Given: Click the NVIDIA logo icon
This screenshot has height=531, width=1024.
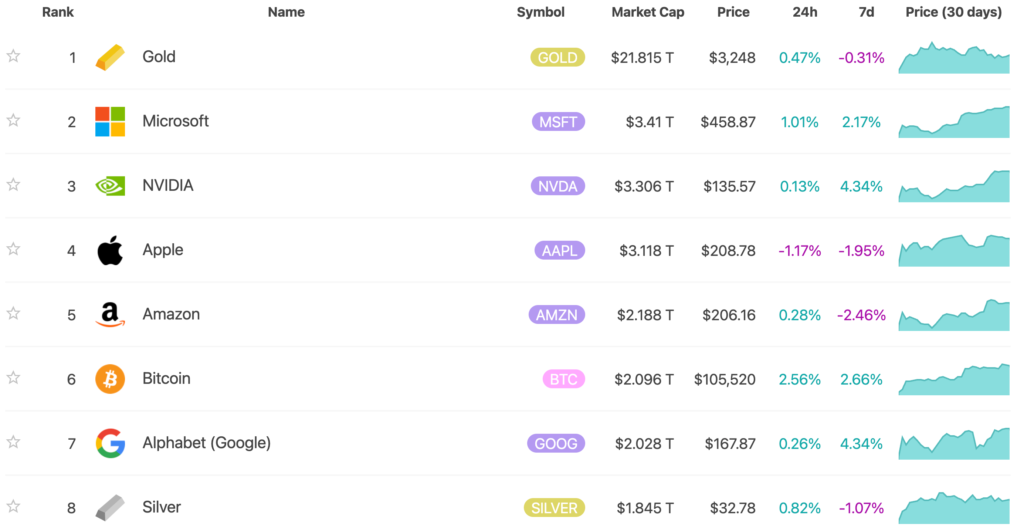Looking at the screenshot, I should [110, 186].
